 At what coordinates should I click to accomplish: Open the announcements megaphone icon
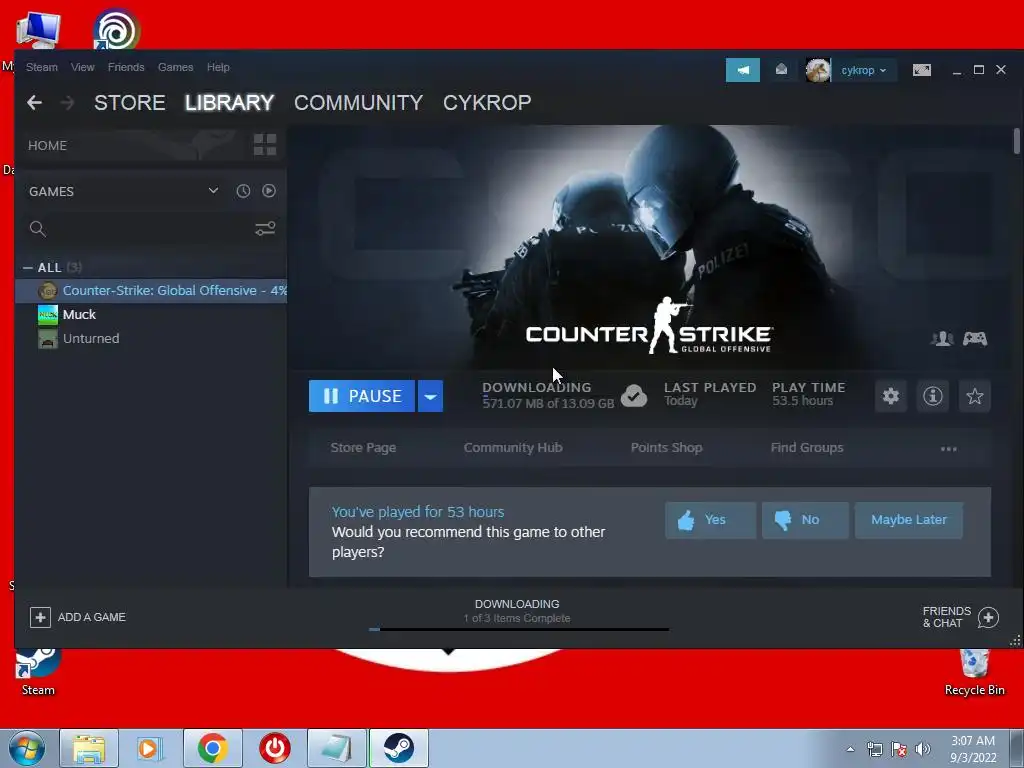[x=743, y=70]
